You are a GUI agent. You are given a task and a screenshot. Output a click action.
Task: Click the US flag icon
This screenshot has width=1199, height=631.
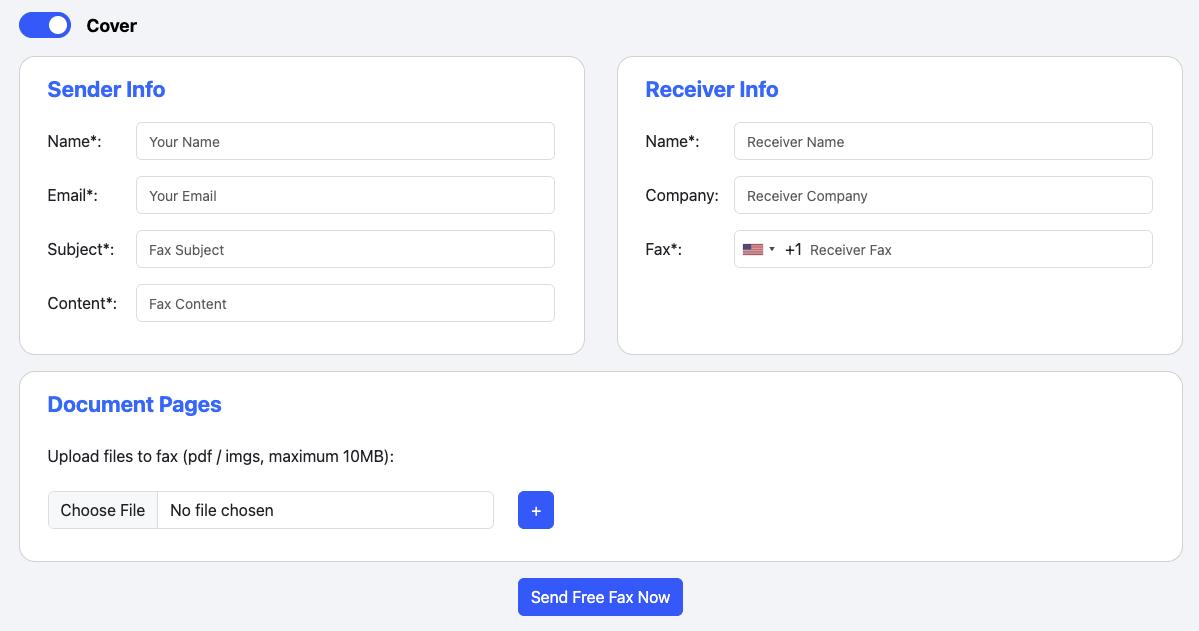(752, 250)
